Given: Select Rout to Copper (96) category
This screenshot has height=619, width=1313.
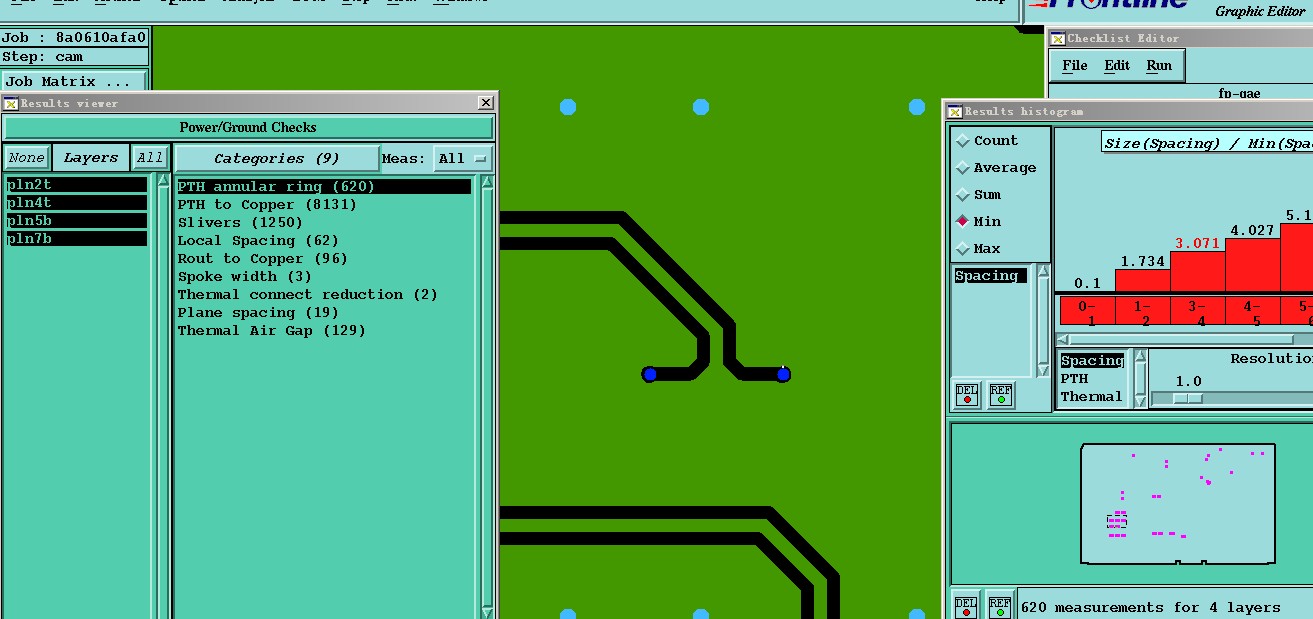Looking at the screenshot, I should [323, 258].
